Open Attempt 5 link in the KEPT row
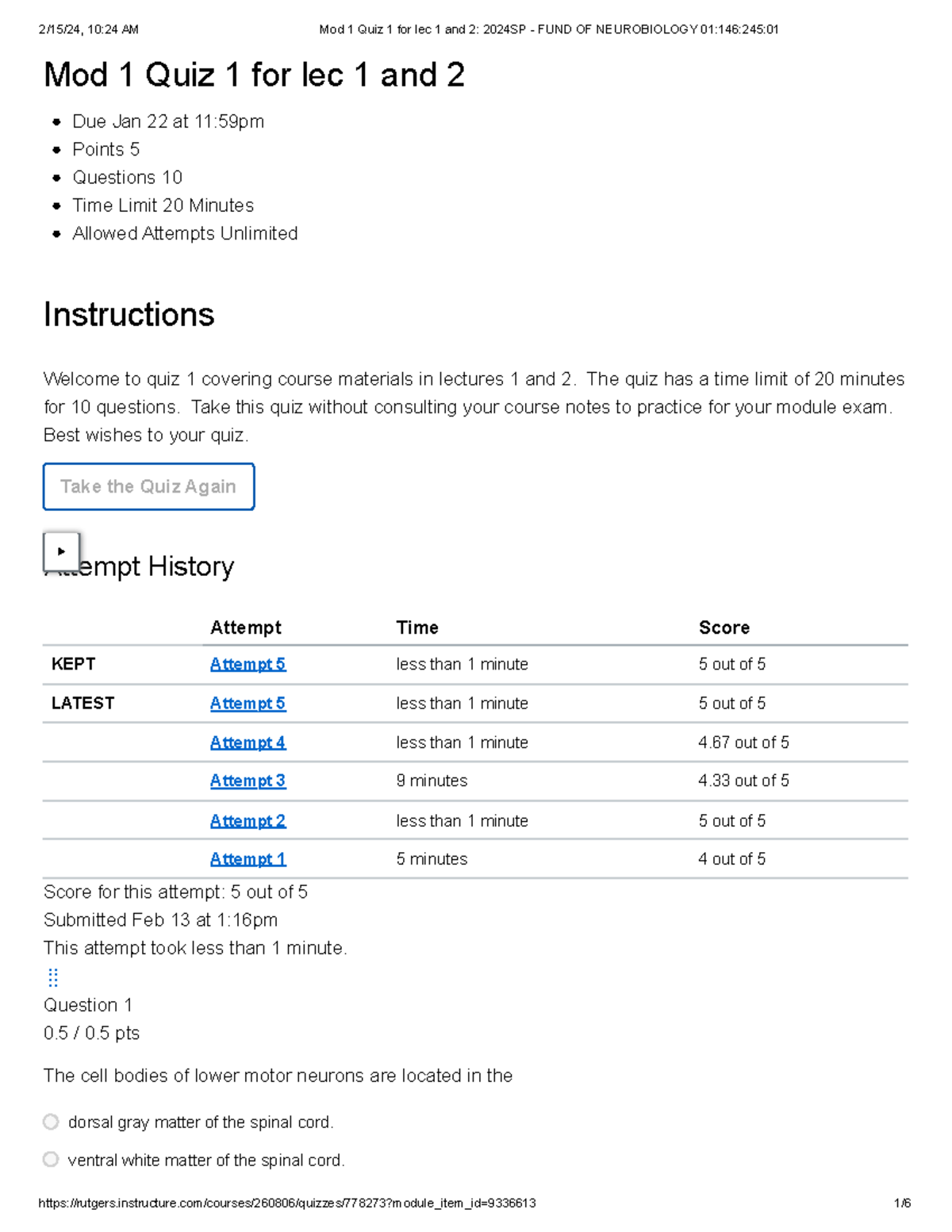The height and width of the screenshot is (1232, 952). [x=248, y=664]
